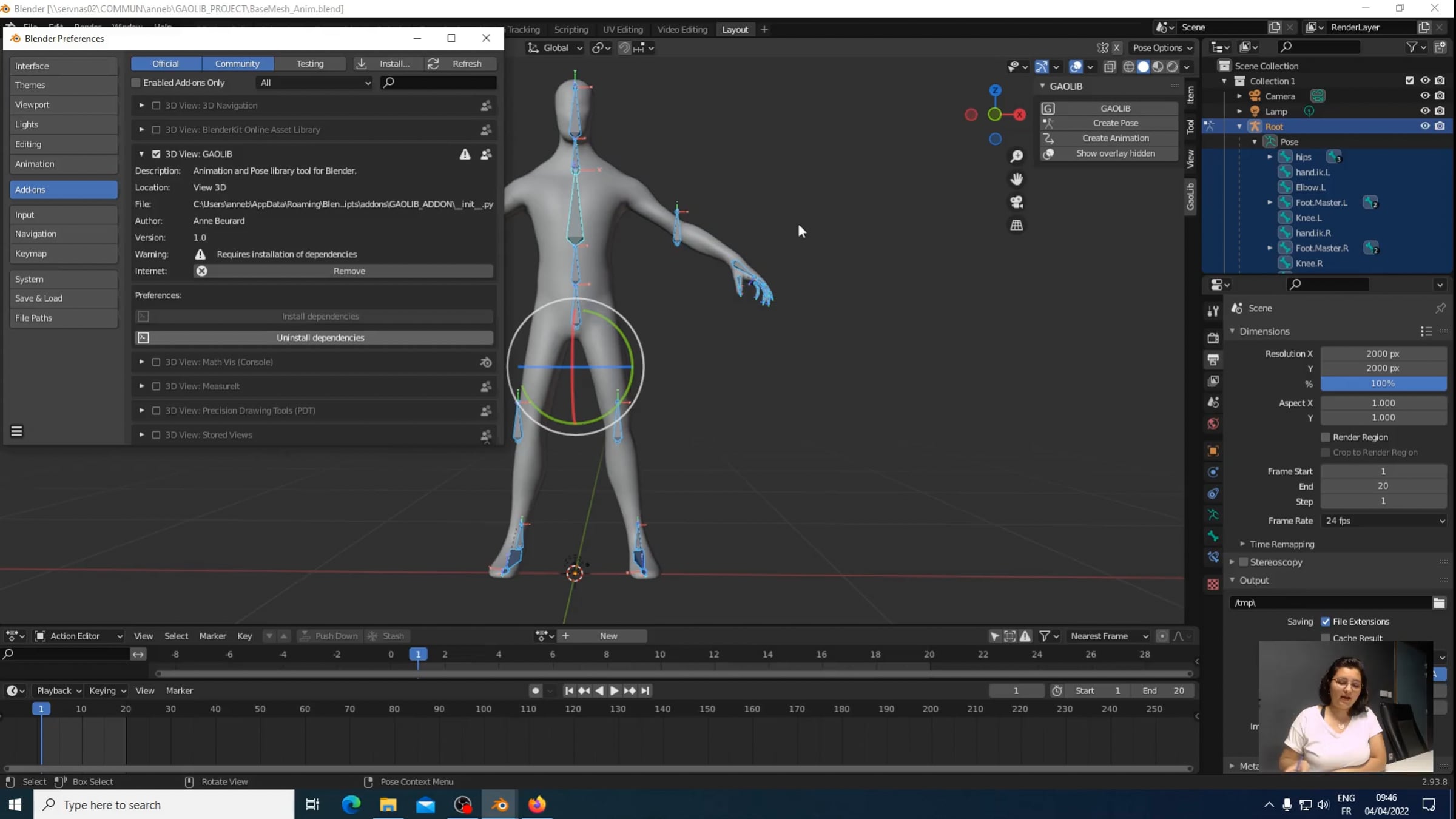Open the add-on category dropdown showing All
The height and width of the screenshot is (819, 1456).
pos(314,83)
